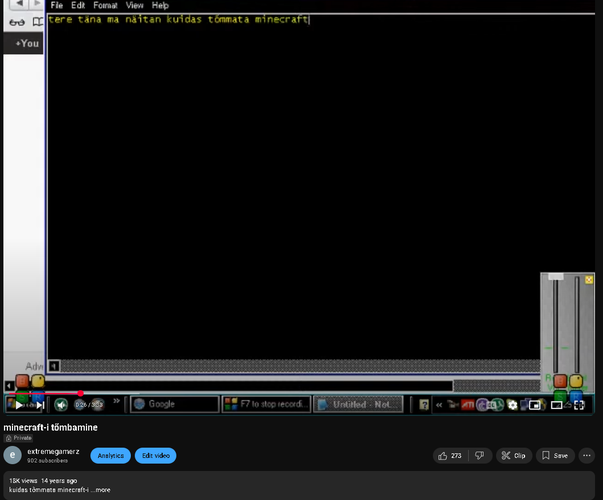Click the ATI tray icon
603x500 pixels.
(x=468, y=405)
